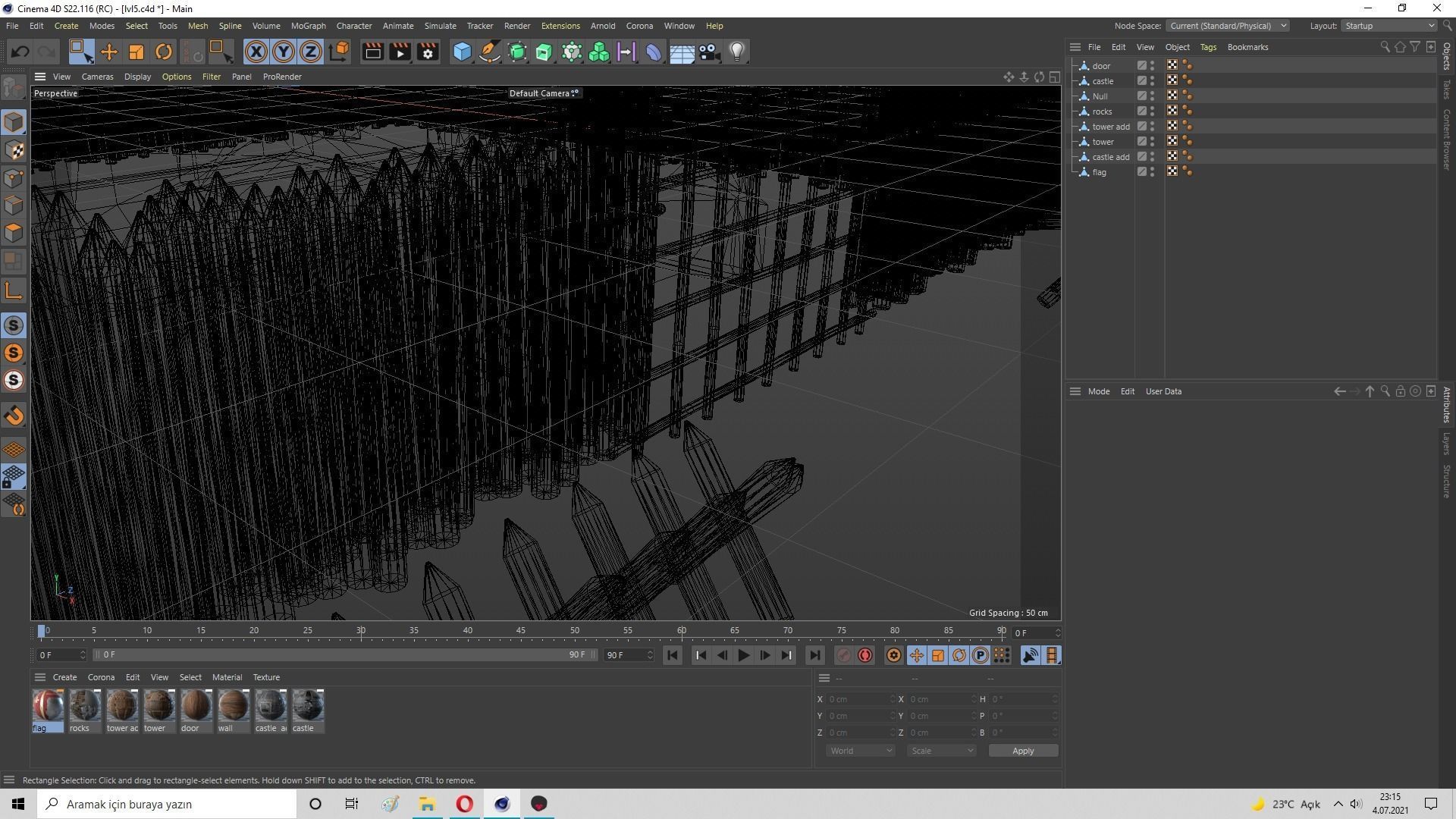Select the door material swatch

tap(196, 711)
